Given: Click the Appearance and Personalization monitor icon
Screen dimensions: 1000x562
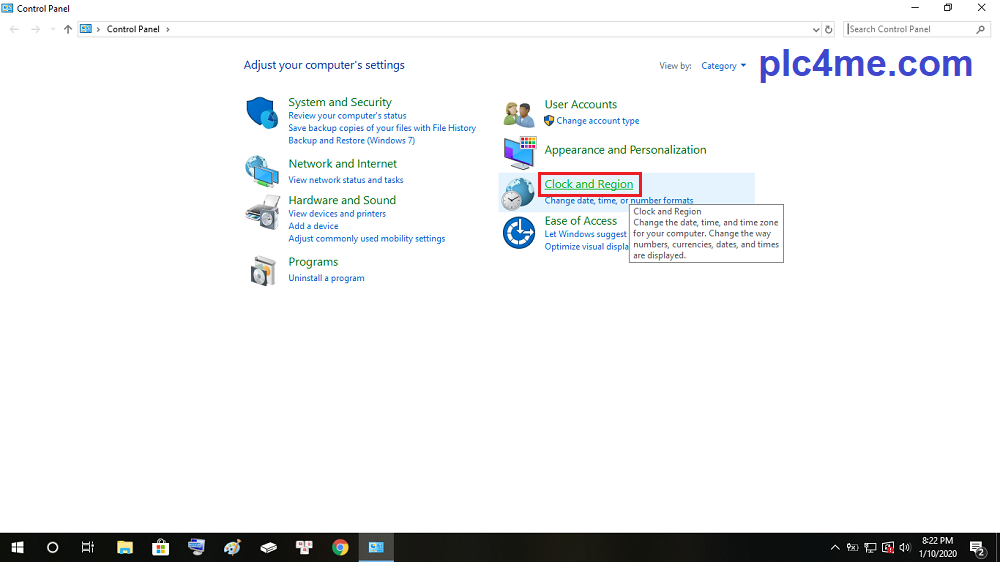Looking at the screenshot, I should pos(519,151).
